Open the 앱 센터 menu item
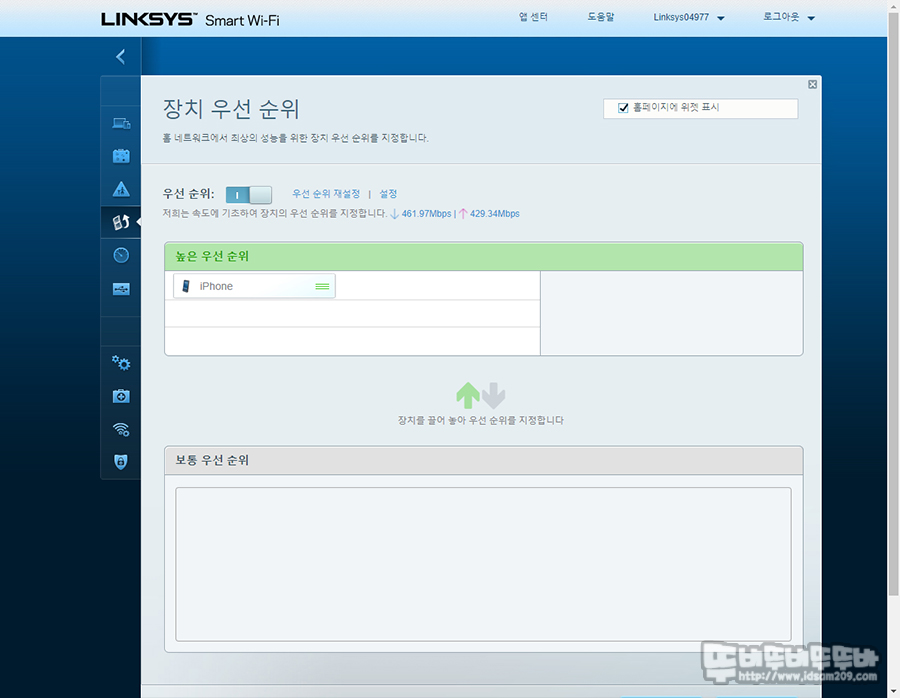This screenshot has width=900, height=698. 533,17
